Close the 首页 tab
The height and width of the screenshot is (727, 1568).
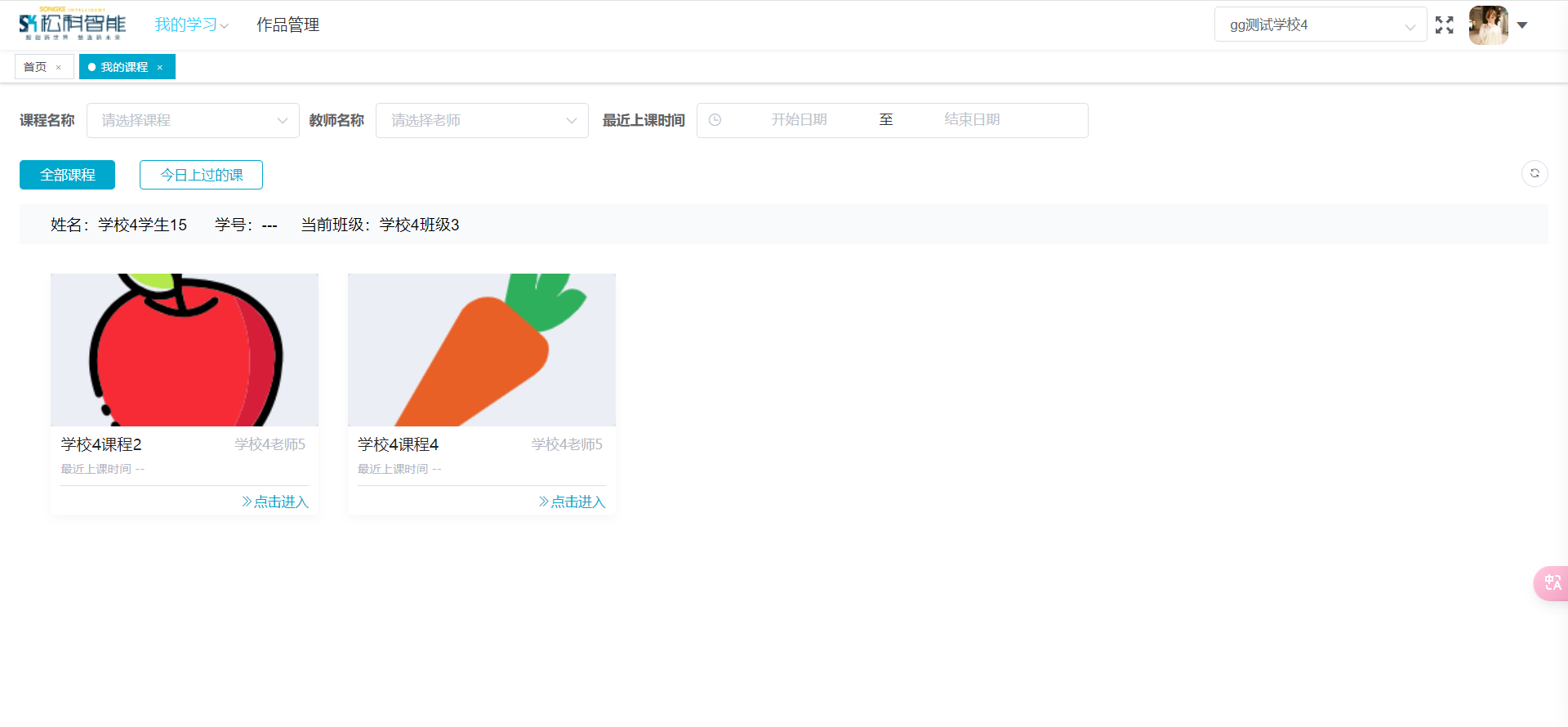59,68
